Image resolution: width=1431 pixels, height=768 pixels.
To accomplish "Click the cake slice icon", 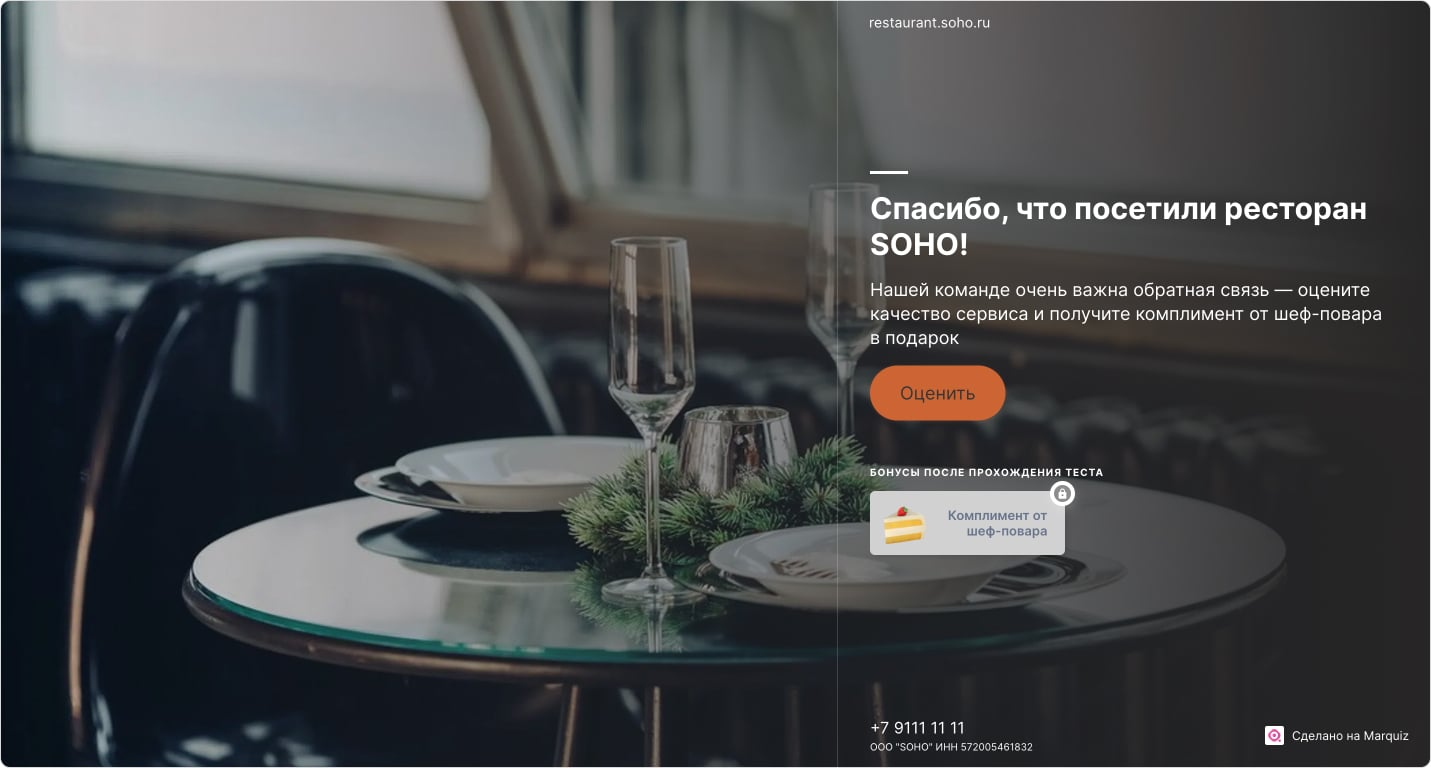I will 904,524.
